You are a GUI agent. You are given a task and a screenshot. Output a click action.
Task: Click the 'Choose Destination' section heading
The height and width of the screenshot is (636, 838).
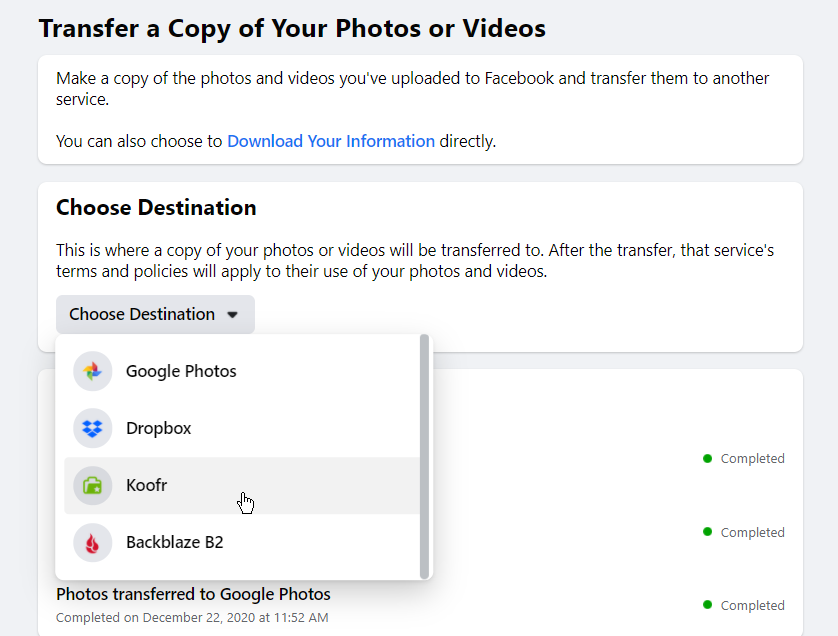pos(156,207)
